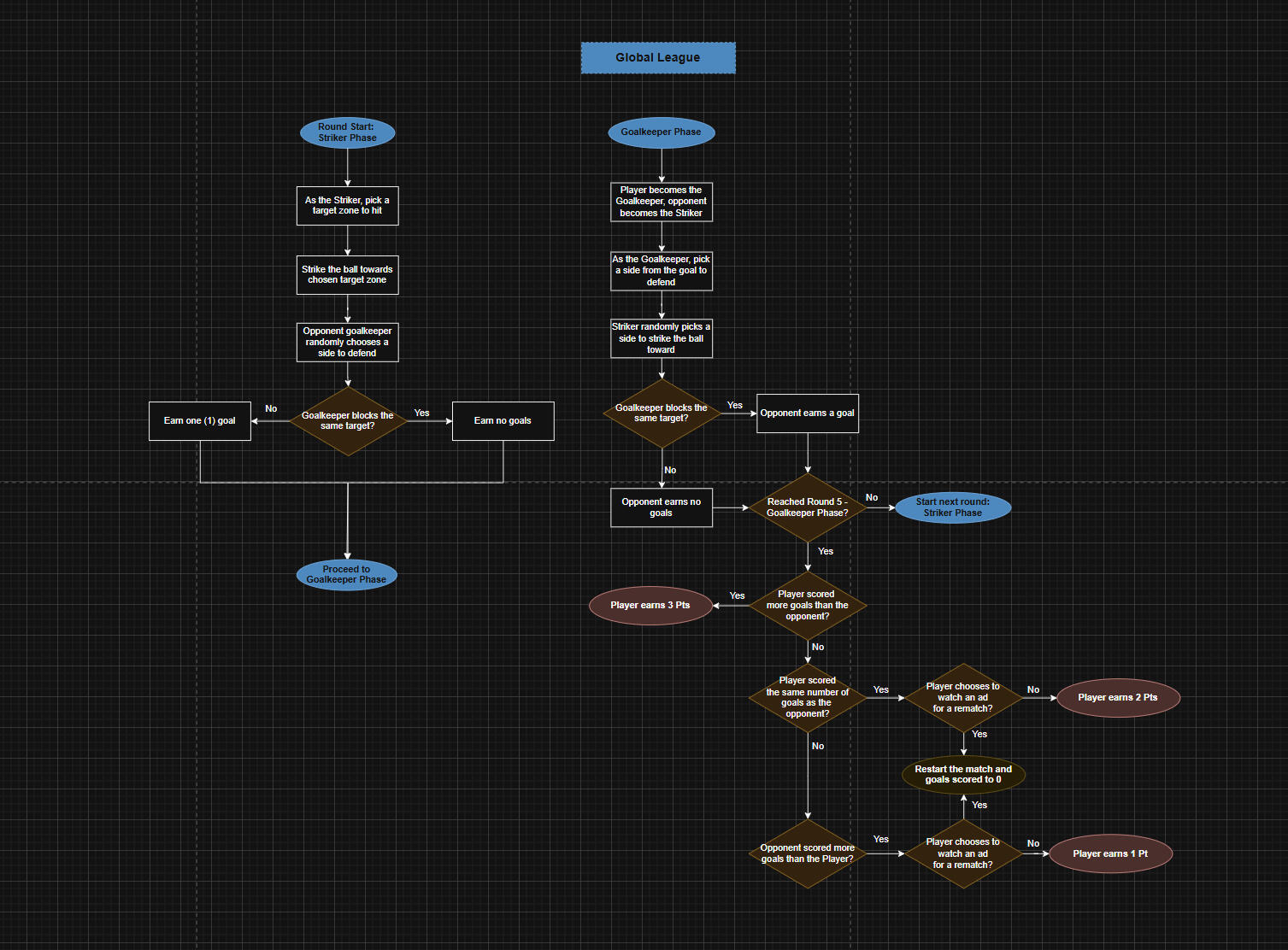This screenshot has height=950, width=1288.
Task: Click the 'Player earns 2 Pts' ellipse
Action: pyautogui.click(x=1117, y=698)
